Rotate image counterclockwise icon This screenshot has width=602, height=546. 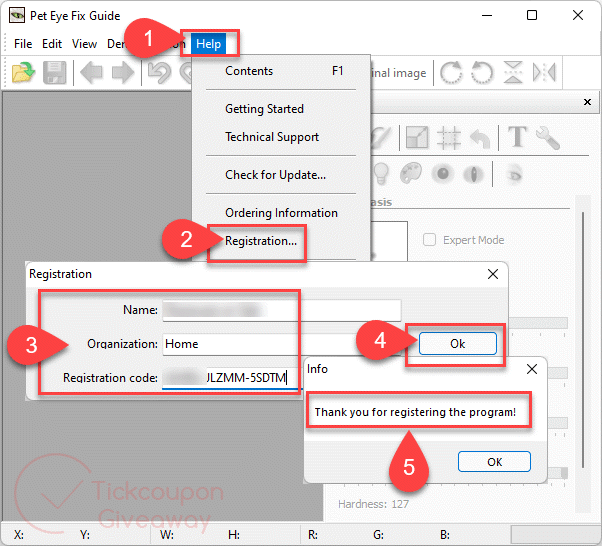[x=482, y=72]
